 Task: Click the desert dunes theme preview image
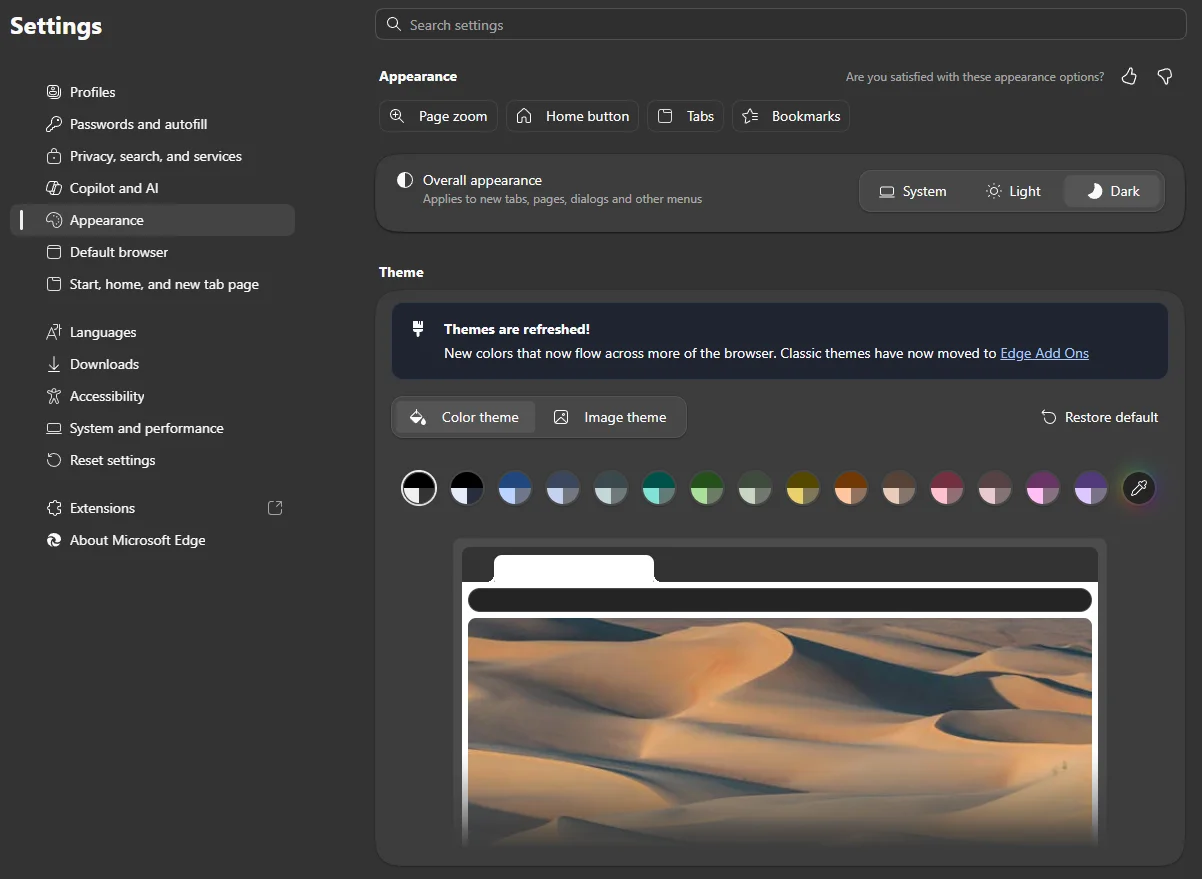(780, 731)
